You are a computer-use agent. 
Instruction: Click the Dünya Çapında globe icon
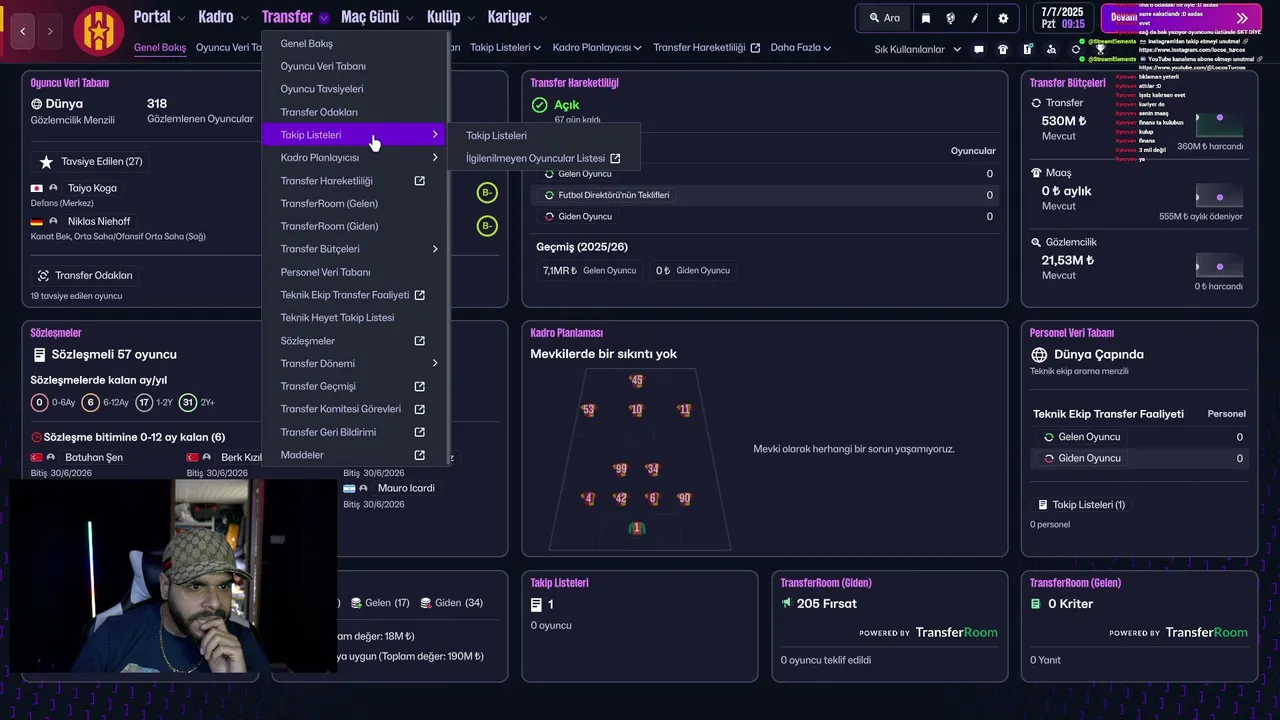pos(1039,355)
